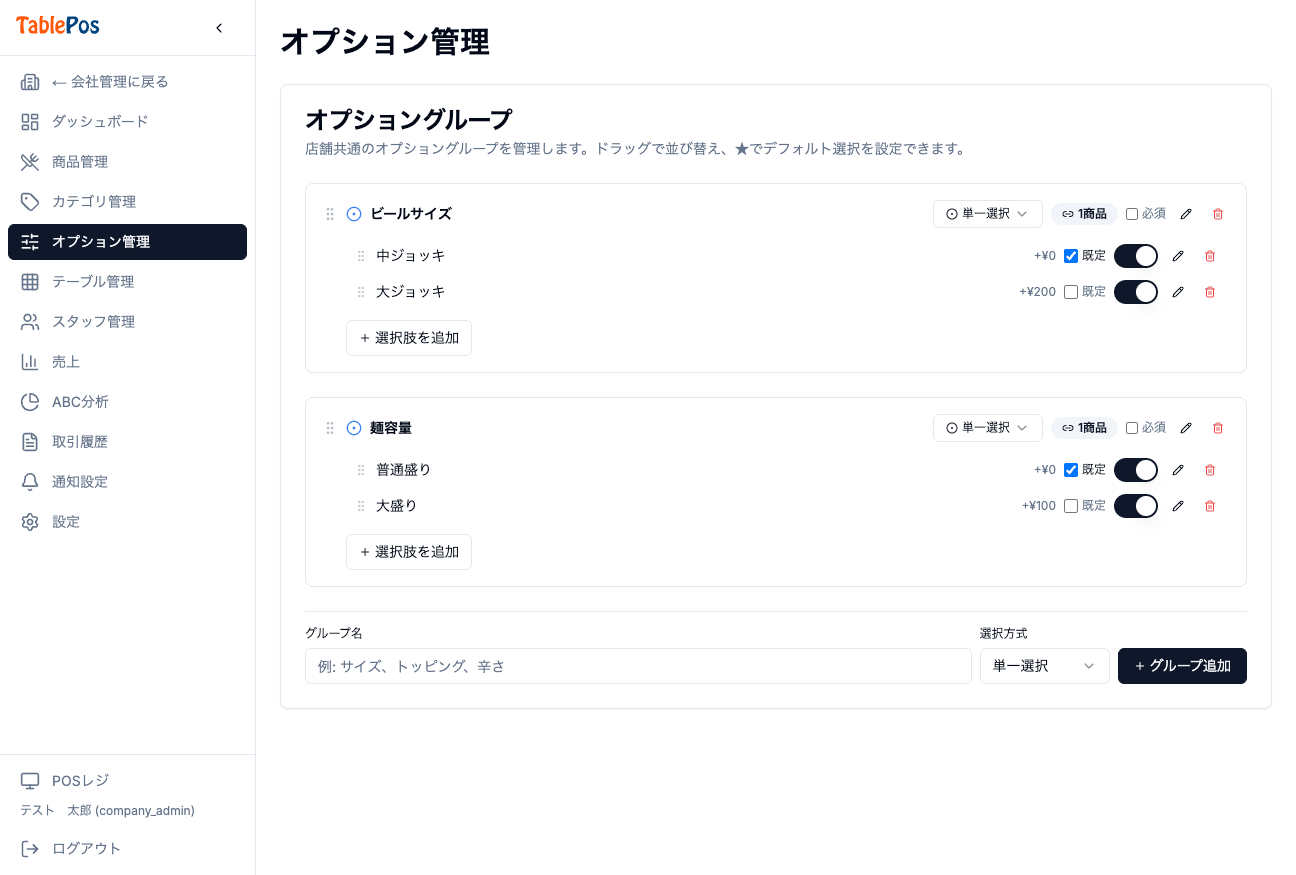
Task: Delete the 中ジョッキ option trash icon
Action: click(1210, 256)
